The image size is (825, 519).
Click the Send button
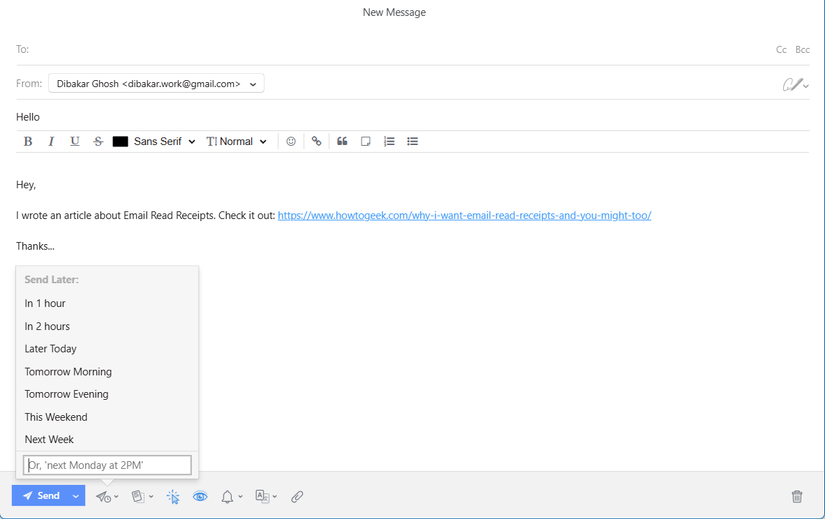pos(41,495)
